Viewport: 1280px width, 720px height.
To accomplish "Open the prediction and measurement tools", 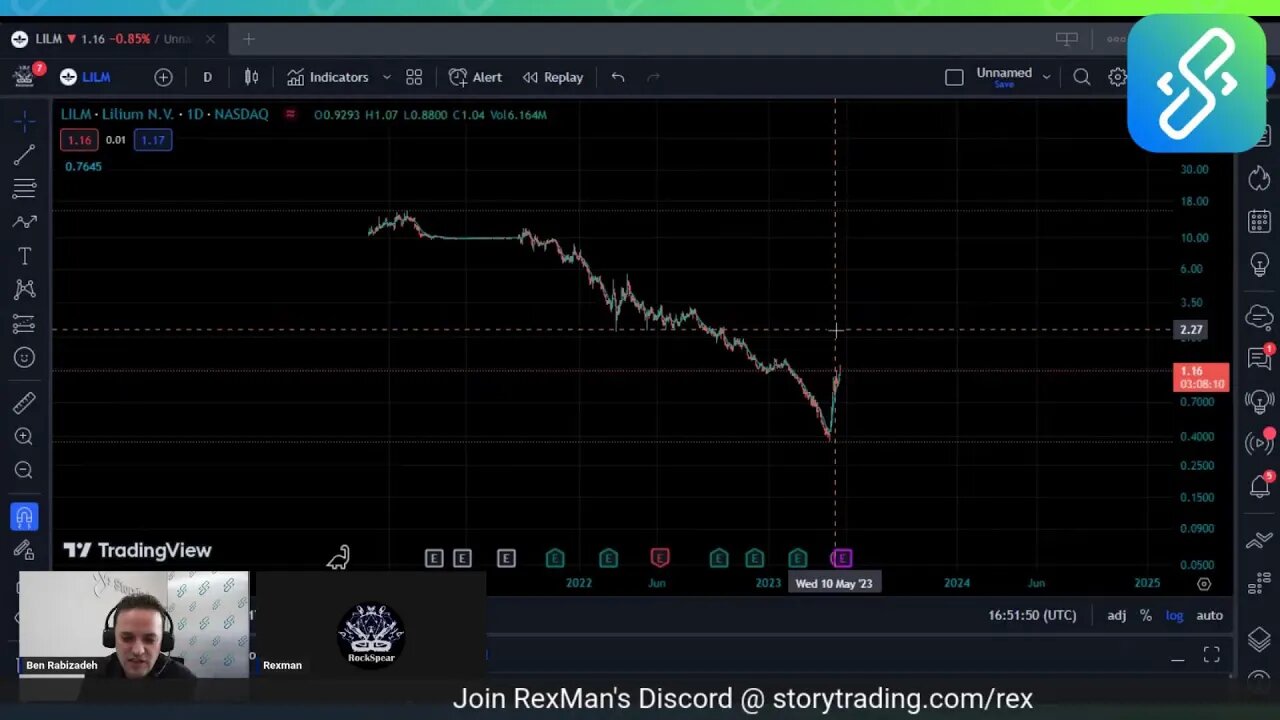I will [x=24, y=290].
